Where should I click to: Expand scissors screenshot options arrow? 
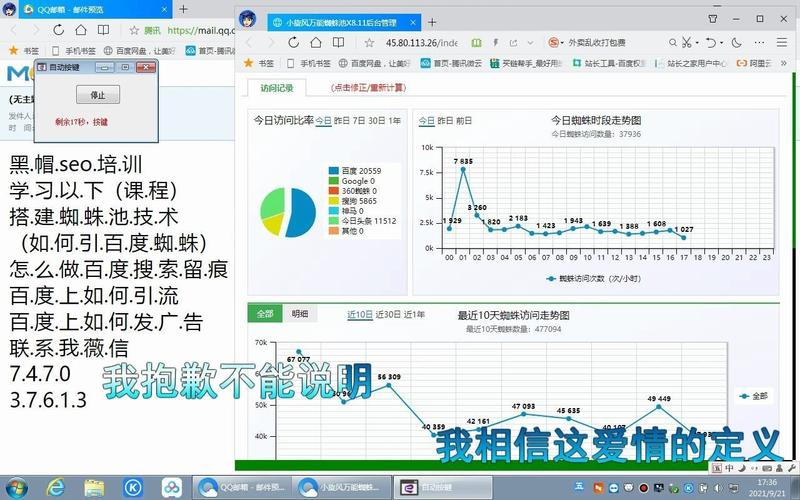pyautogui.click(x=697, y=43)
